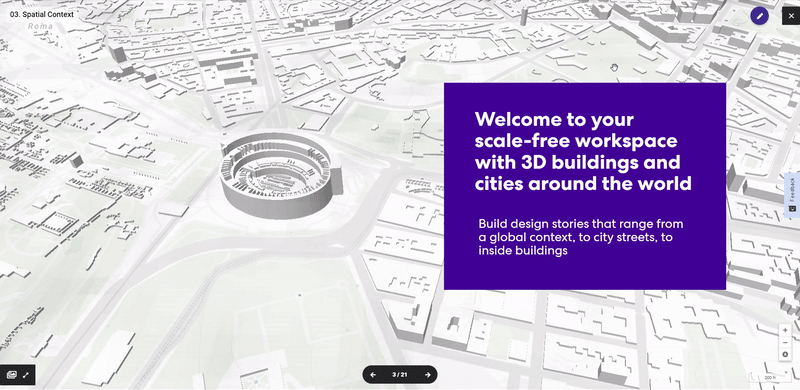The height and width of the screenshot is (390, 800).
Task: Reset map bearing with the compass icon
Action: 785,355
